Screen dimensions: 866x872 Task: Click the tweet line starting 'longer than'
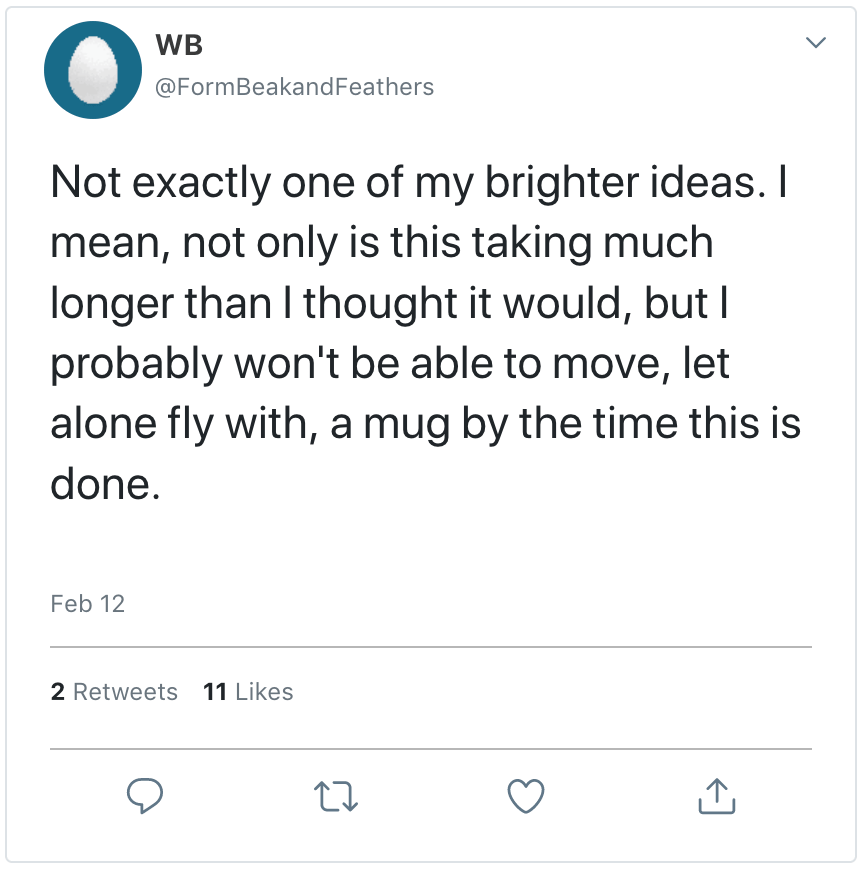pyautogui.click(x=388, y=303)
